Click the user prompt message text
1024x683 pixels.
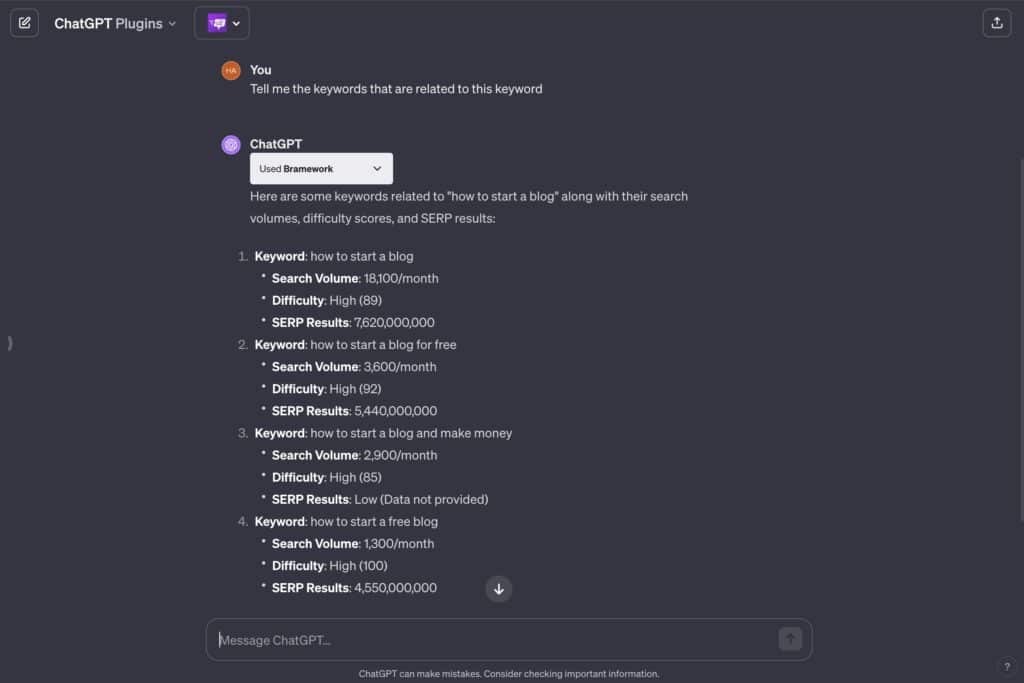click(396, 89)
